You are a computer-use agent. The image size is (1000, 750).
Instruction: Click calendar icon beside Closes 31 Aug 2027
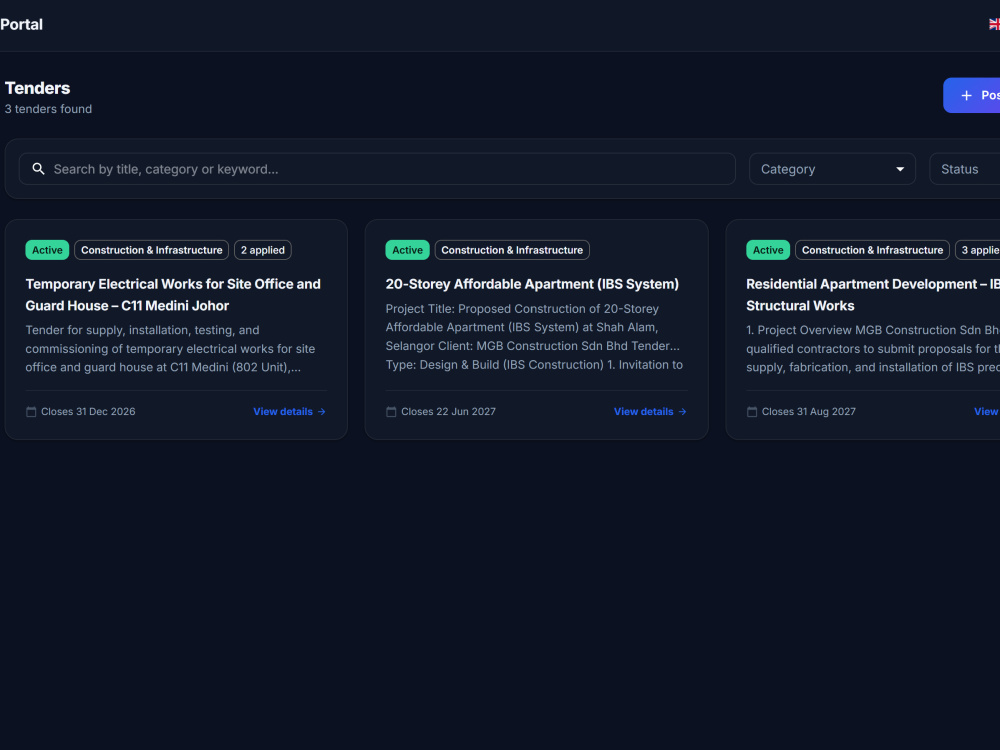tap(752, 411)
